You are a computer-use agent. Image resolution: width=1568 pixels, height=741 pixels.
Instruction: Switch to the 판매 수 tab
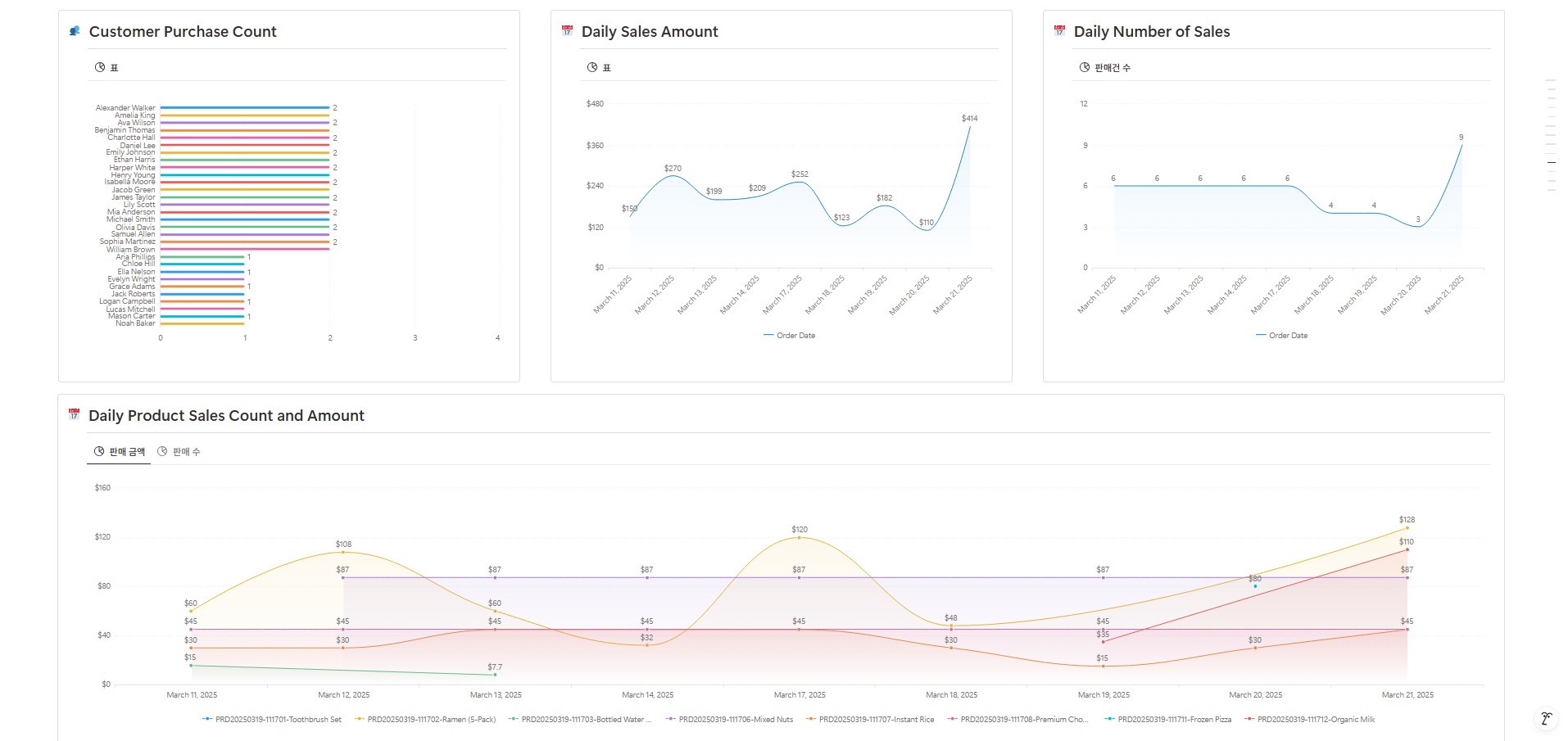[x=179, y=451]
